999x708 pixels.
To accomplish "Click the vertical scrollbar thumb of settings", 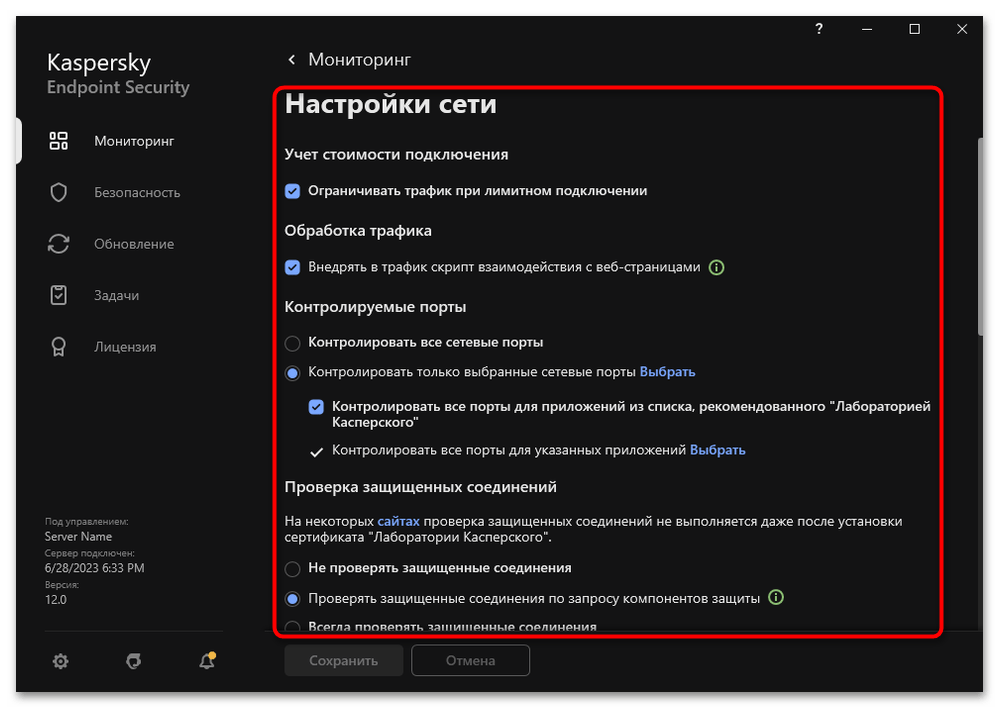I will click(x=981, y=236).
